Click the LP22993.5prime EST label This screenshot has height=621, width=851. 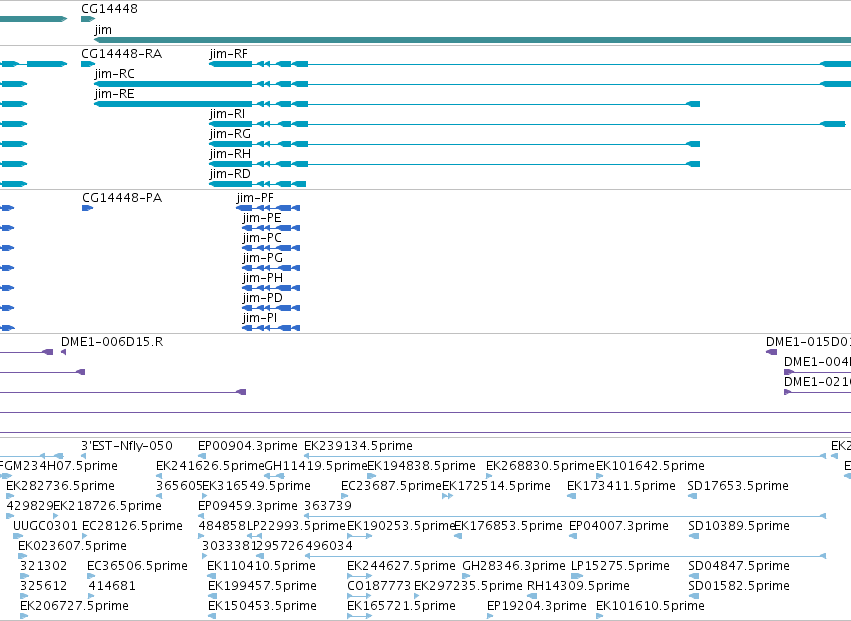[296, 527]
